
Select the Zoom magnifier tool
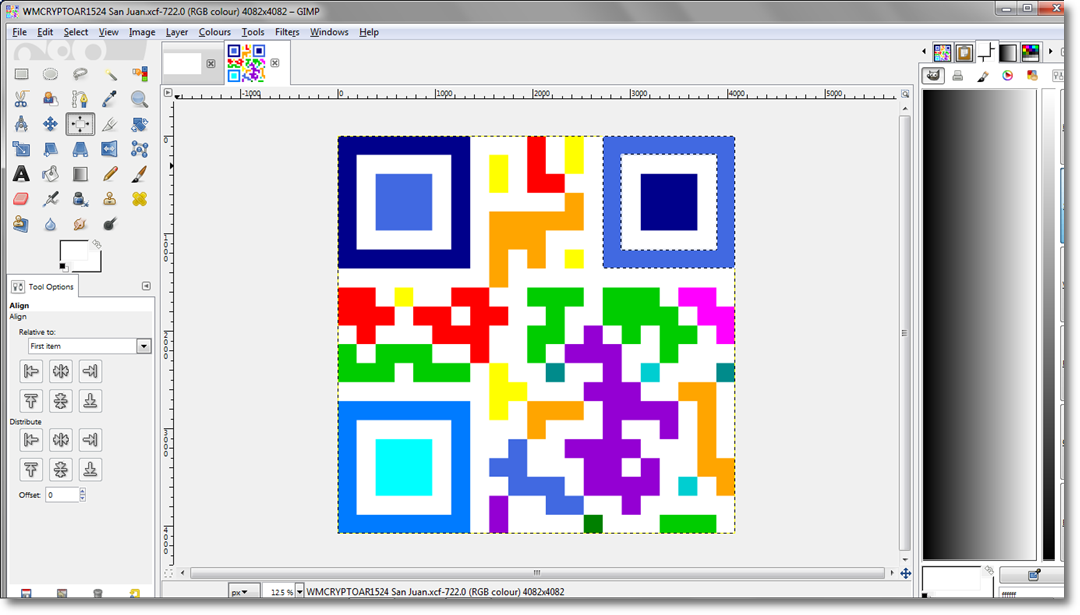[x=139, y=99]
